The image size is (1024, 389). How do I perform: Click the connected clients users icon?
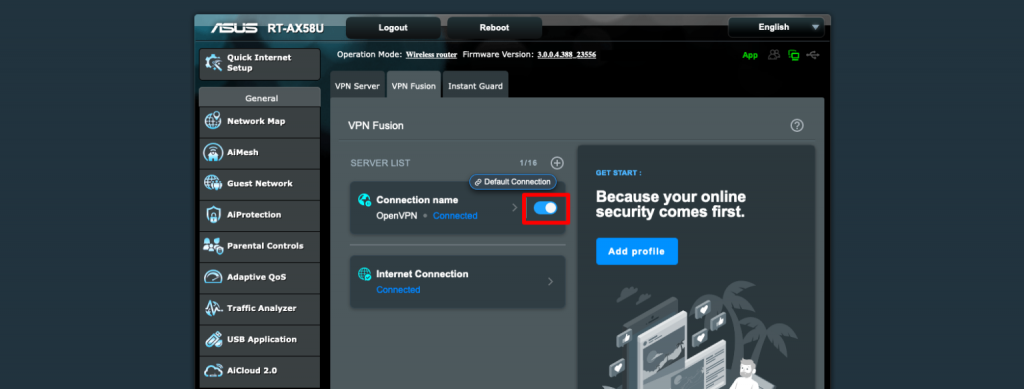point(775,55)
